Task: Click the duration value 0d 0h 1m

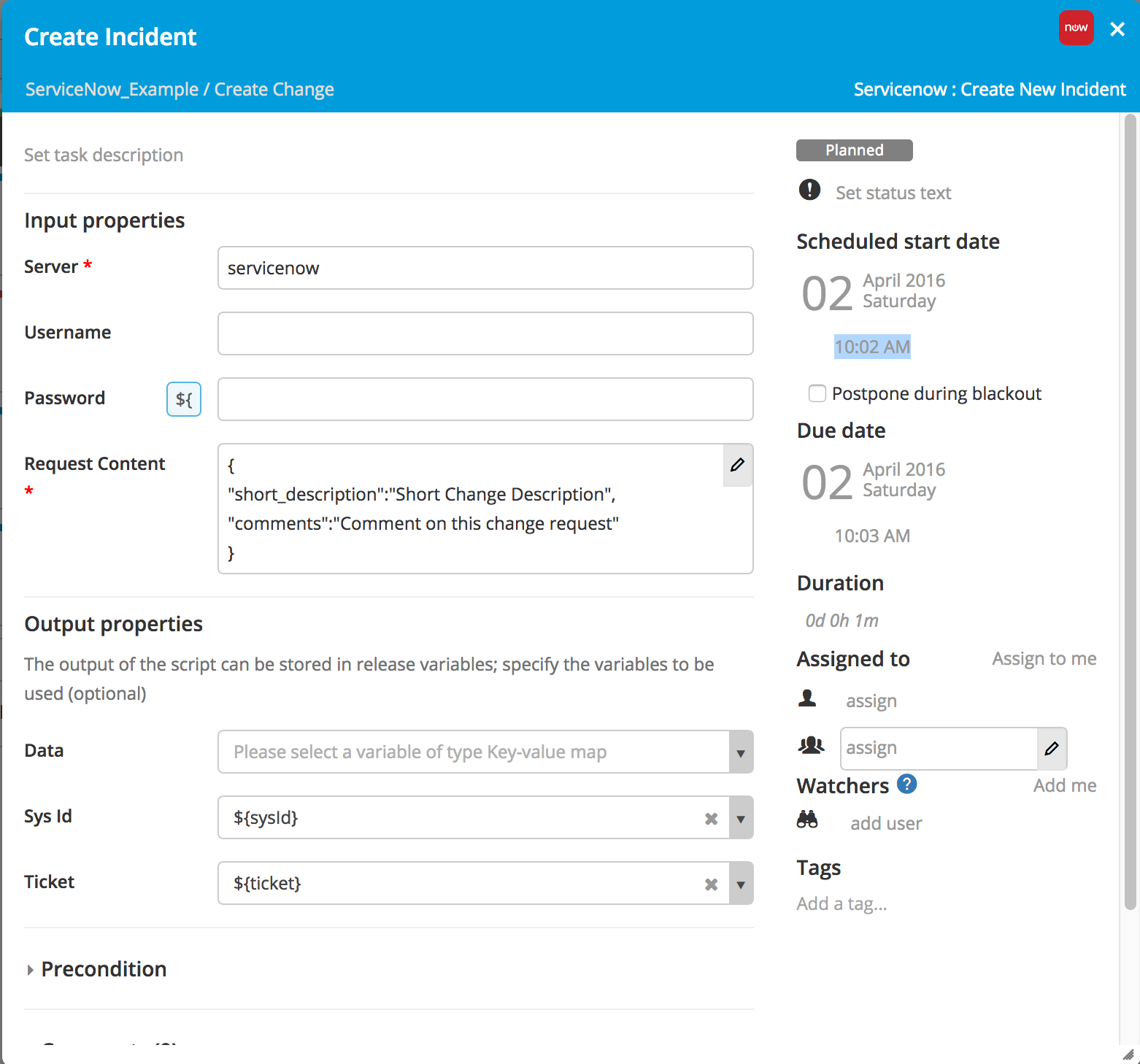Action: (x=841, y=620)
